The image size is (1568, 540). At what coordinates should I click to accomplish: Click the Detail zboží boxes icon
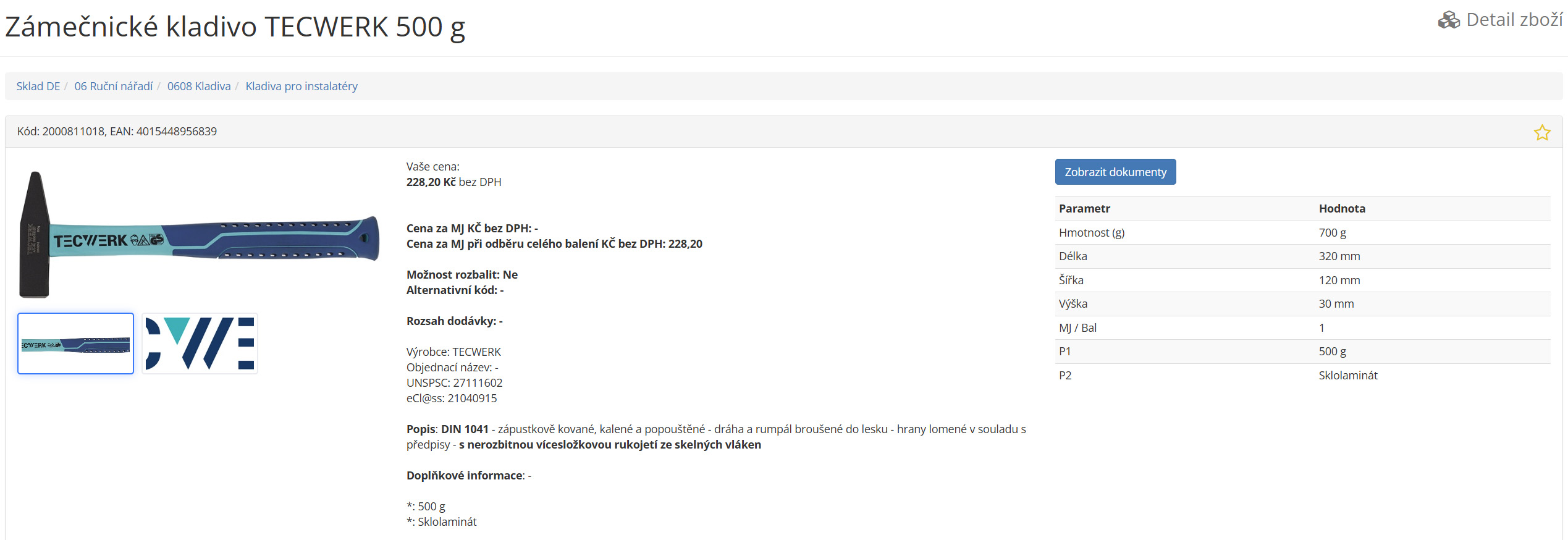pyautogui.click(x=1448, y=20)
